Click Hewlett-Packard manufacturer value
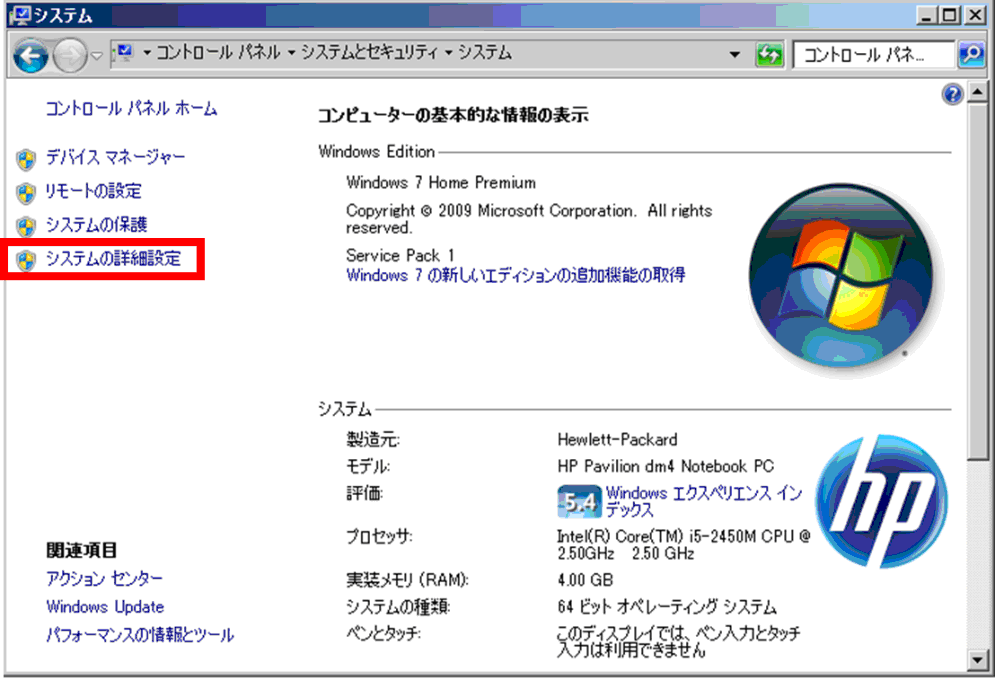The height and width of the screenshot is (680, 995). click(617, 439)
